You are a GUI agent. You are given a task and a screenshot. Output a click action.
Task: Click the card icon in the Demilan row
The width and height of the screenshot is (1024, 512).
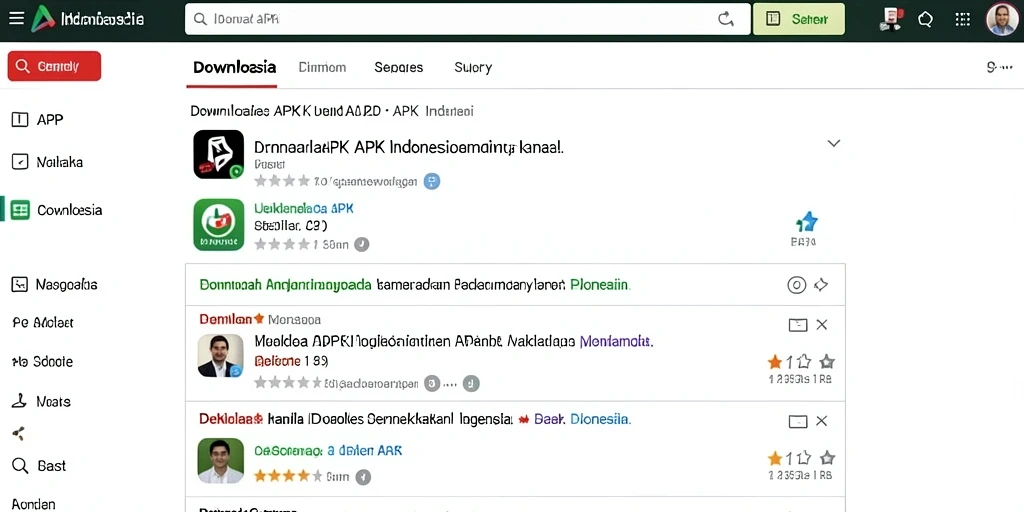798,325
